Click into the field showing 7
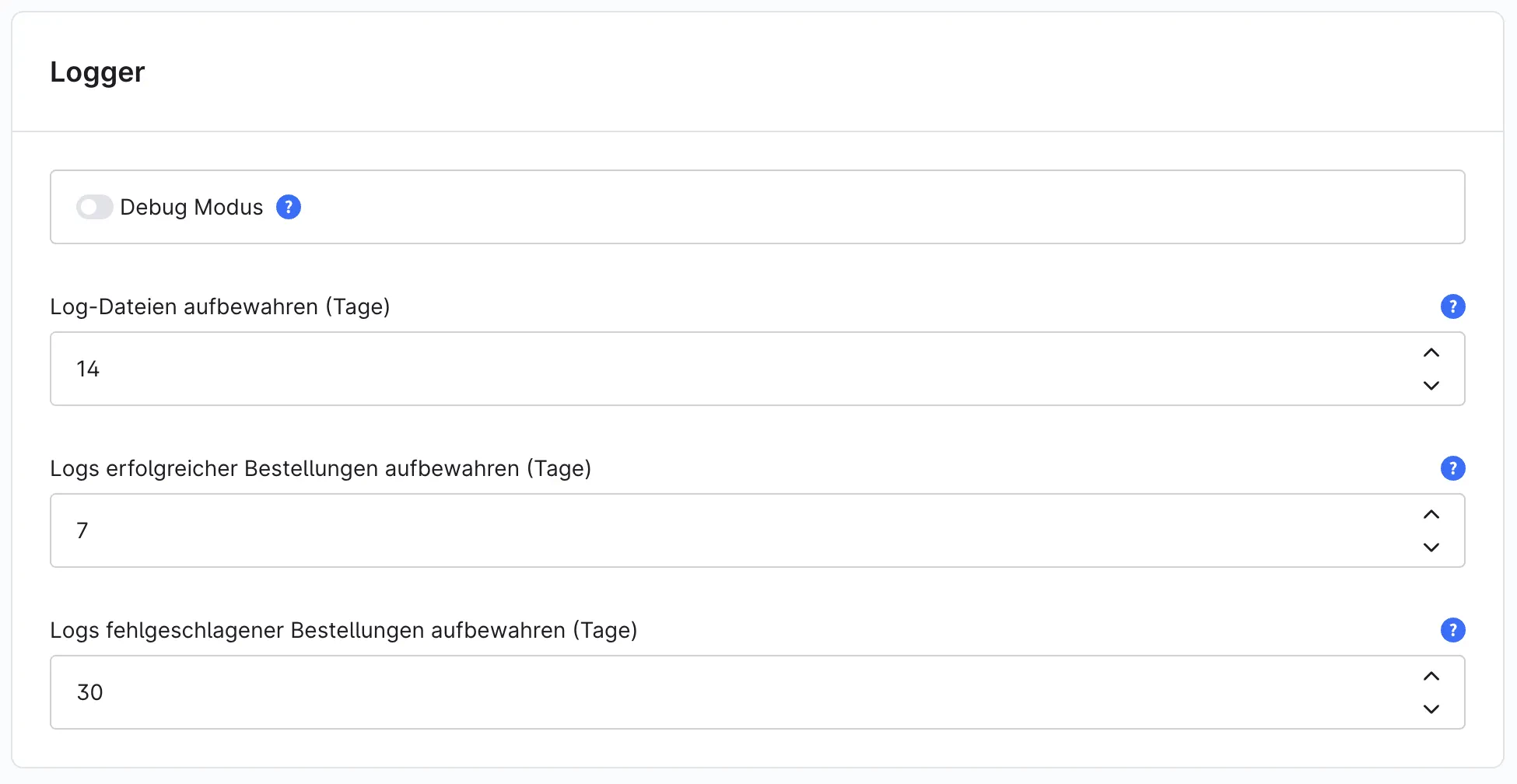1517x784 pixels. click(x=731, y=530)
